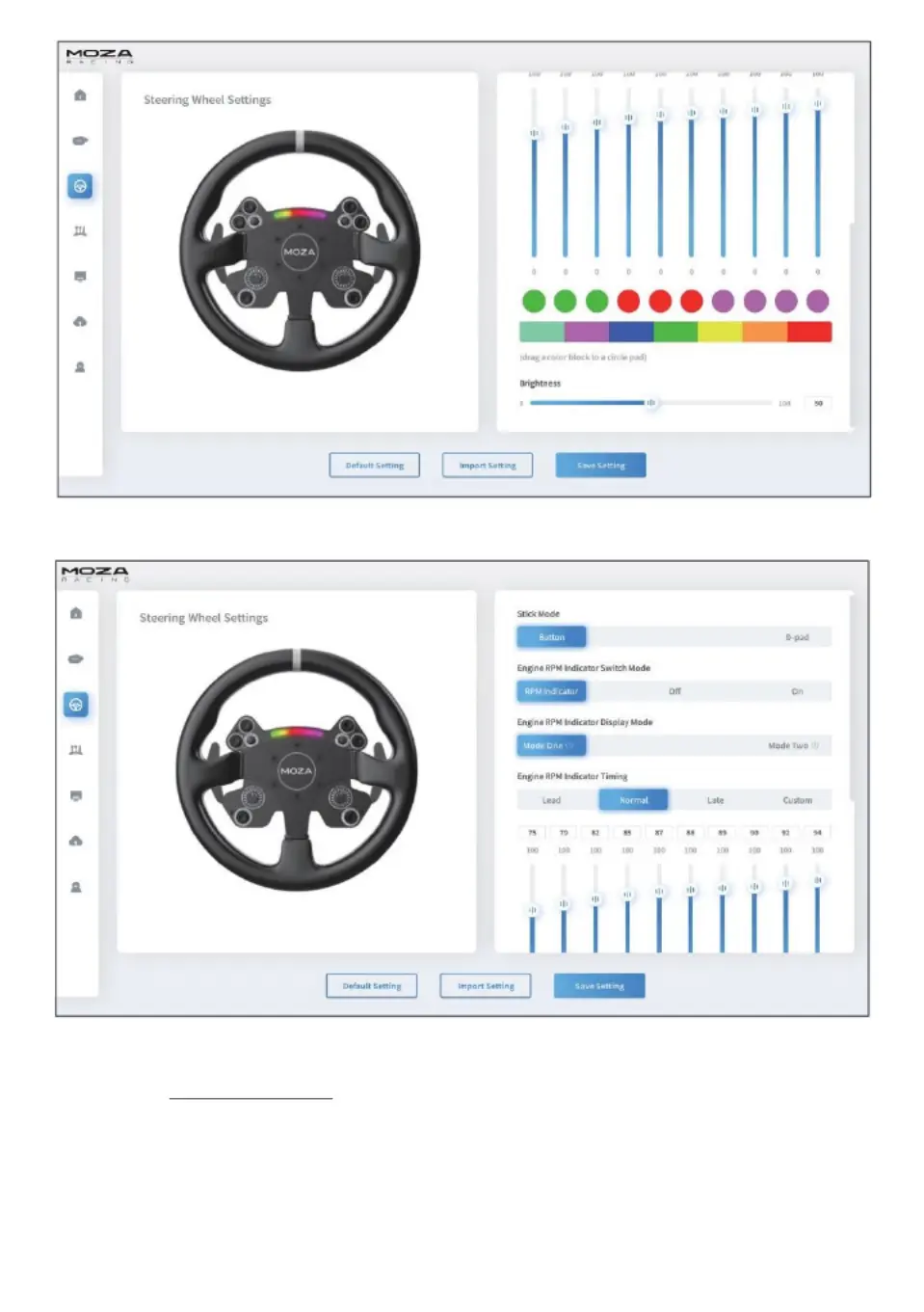Select Late RPM indicator timing
The width and height of the screenshot is (924, 1312).
pyautogui.click(x=715, y=800)
